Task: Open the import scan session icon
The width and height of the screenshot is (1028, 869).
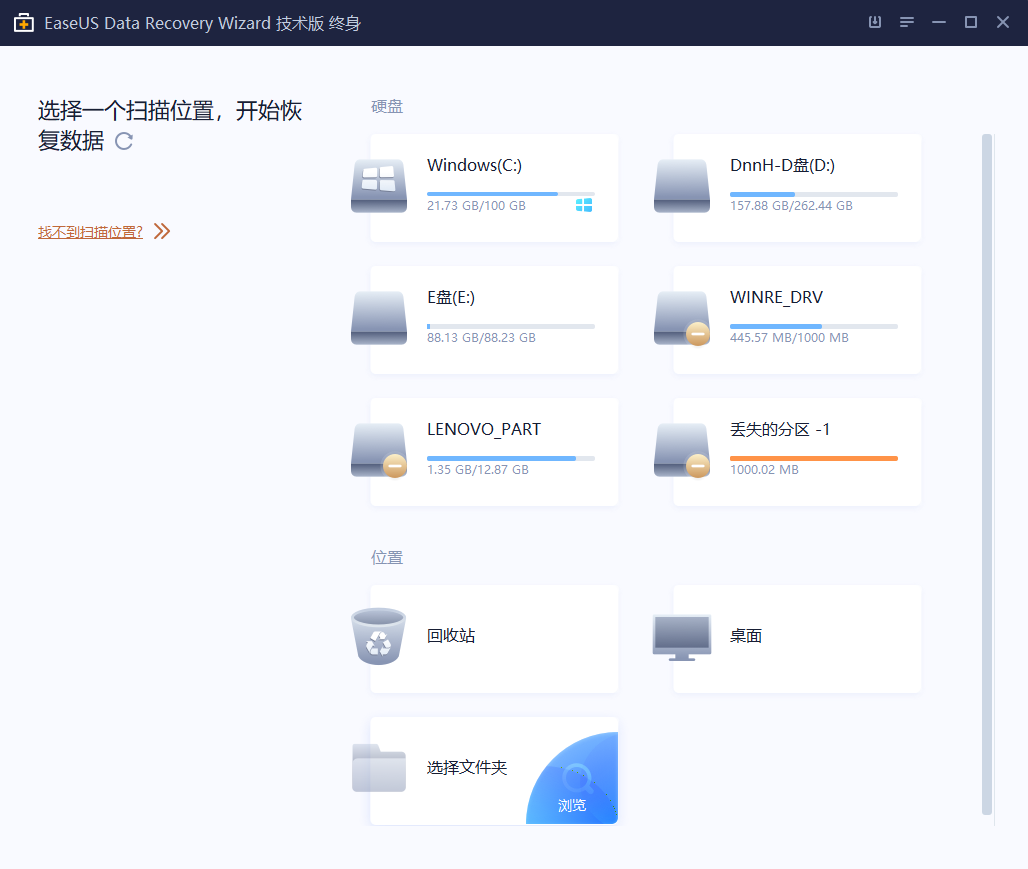Action: pos(875,22)
